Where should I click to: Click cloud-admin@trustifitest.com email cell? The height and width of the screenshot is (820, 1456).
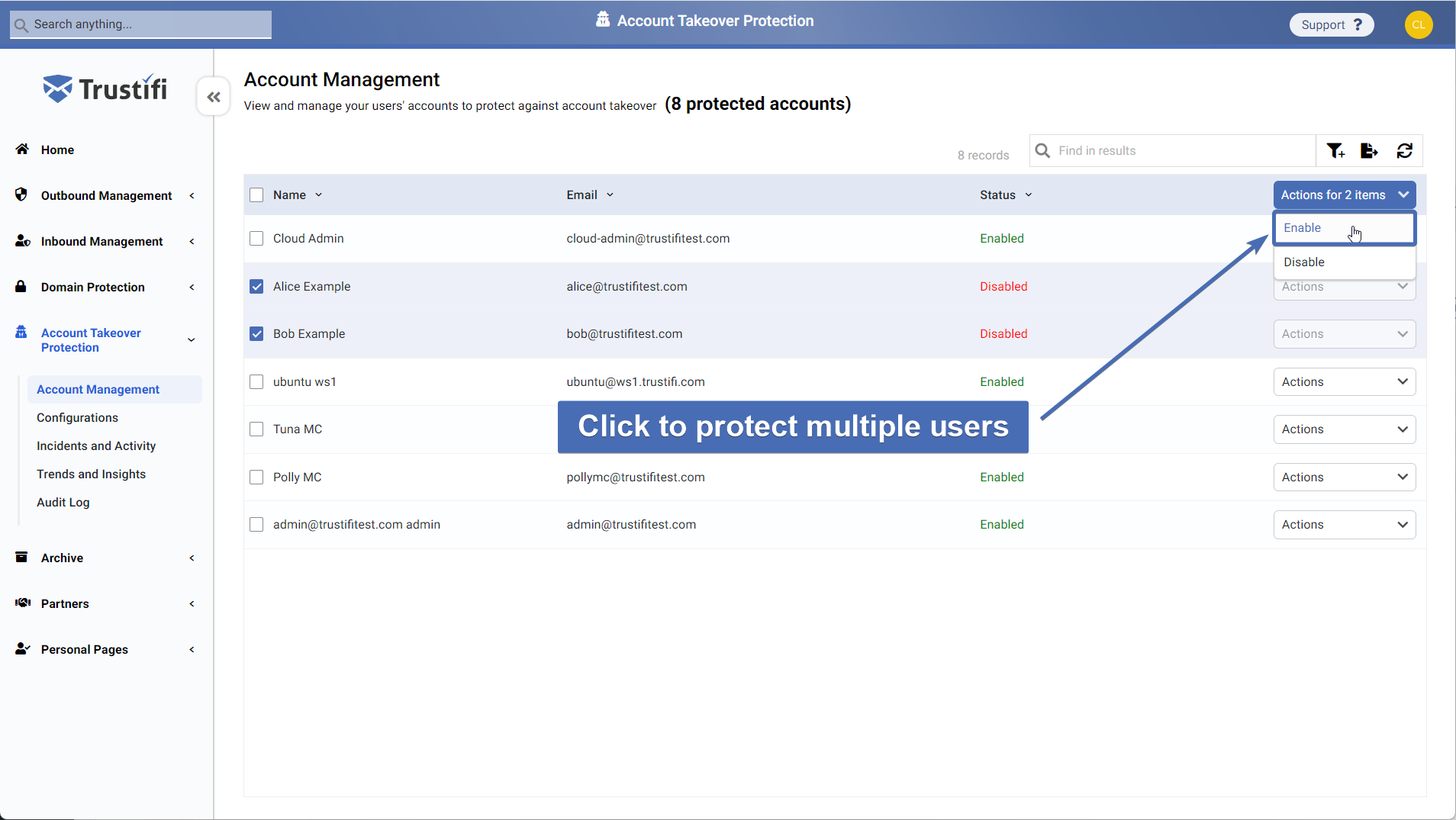(x=648, y=238)
